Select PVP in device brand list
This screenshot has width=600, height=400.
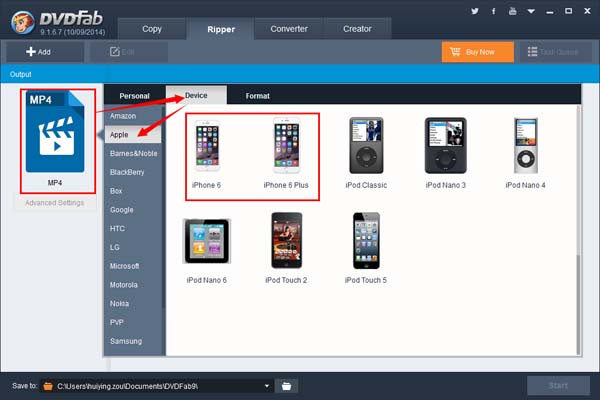133,322
